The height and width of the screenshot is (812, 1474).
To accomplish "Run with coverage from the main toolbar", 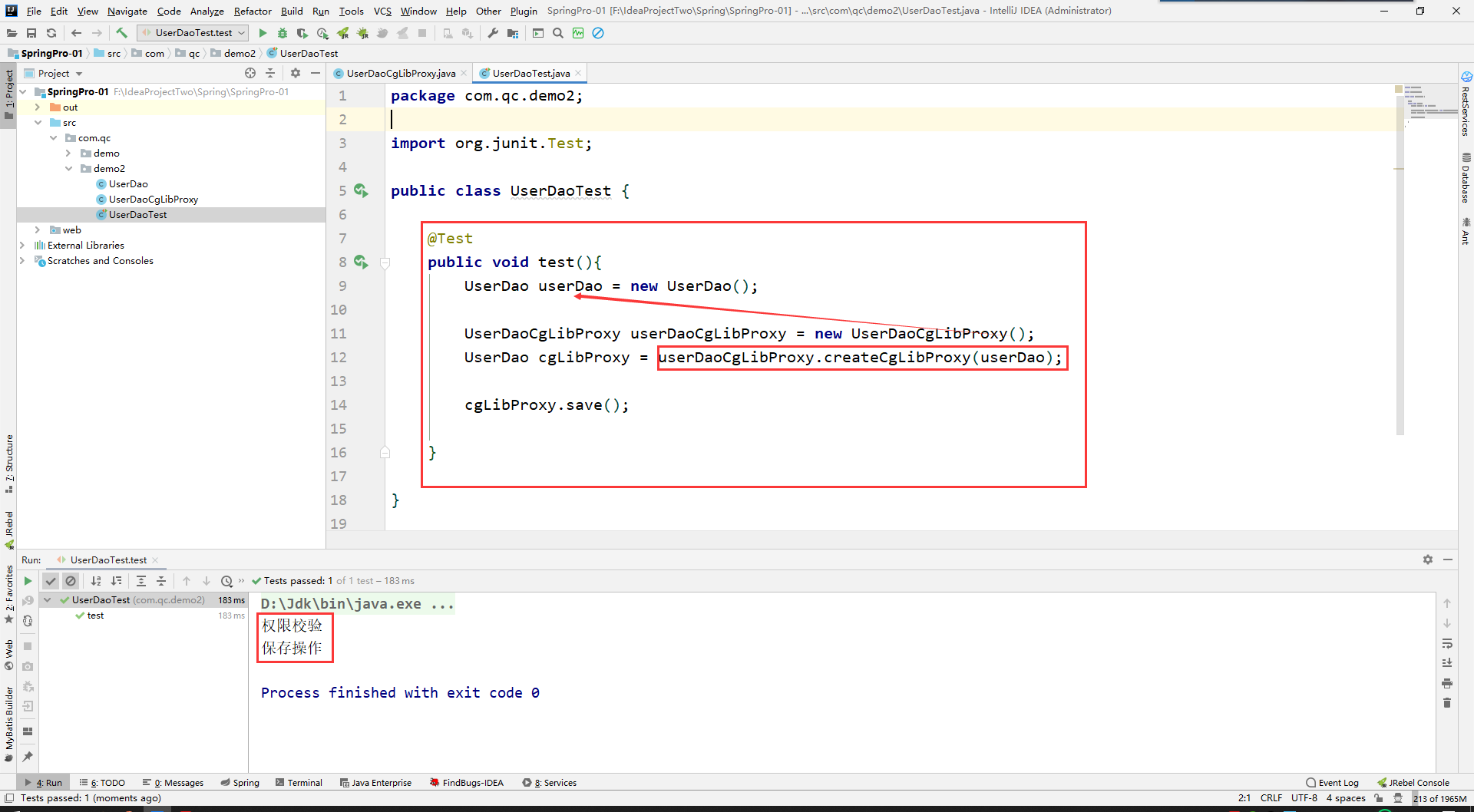I will point(302,33).
